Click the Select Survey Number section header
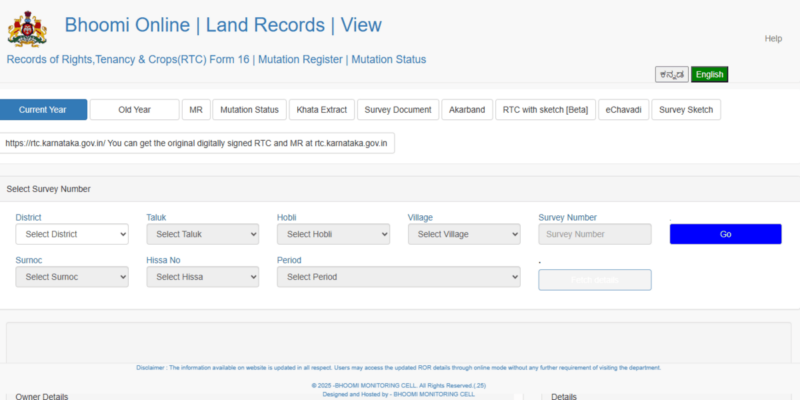The width and height of the screenshot is (800, 400). point(48,189)
